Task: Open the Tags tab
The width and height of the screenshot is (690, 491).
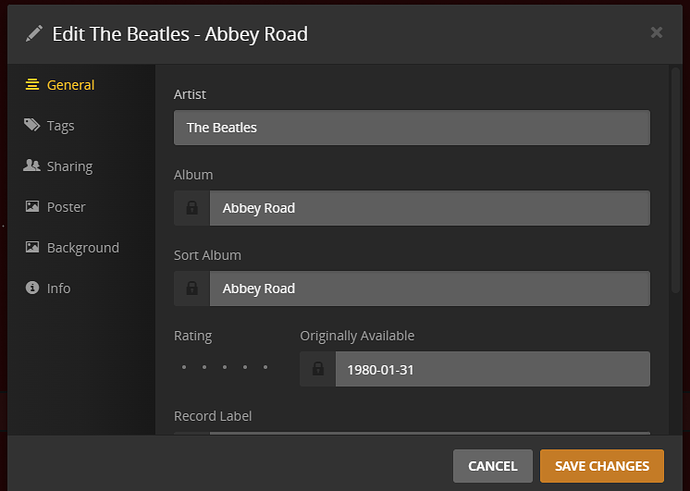Action: [60, 126]
